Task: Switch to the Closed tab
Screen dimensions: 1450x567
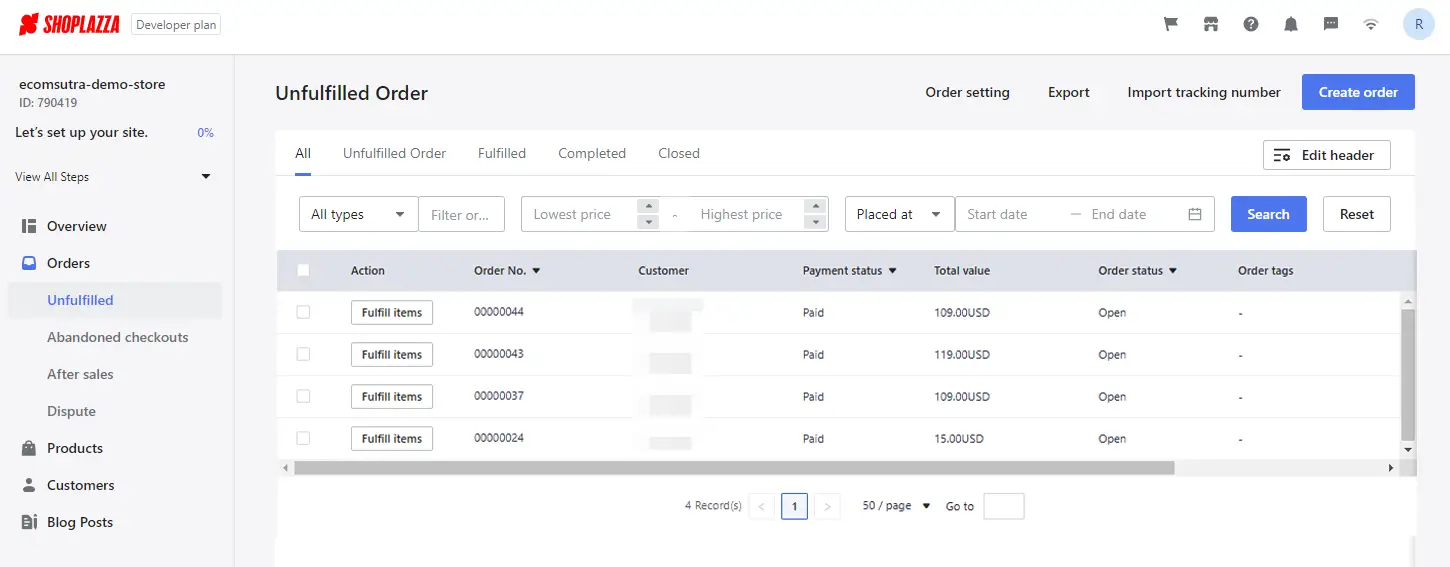Action: [x=679, y=153]
